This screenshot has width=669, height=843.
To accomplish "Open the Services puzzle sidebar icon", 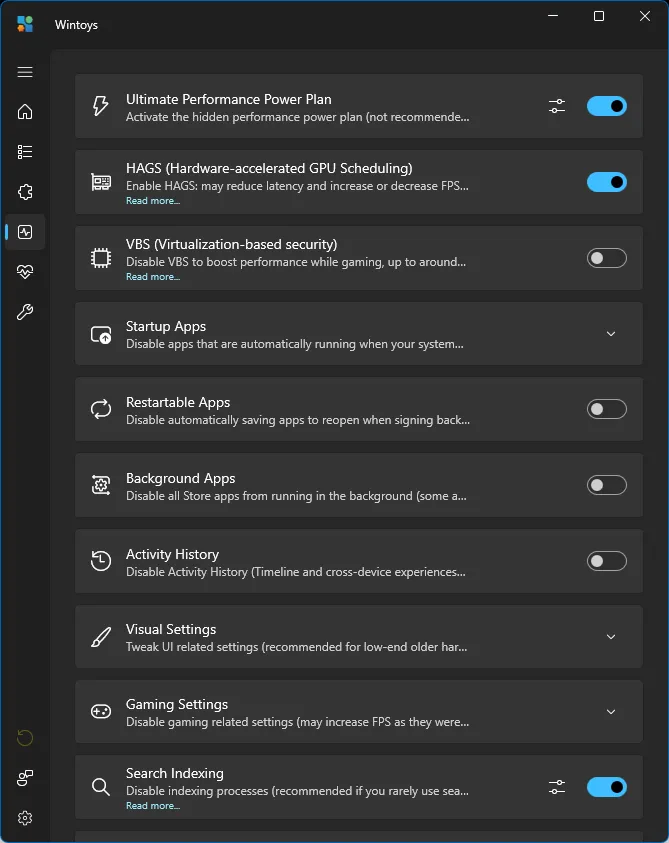I will tap(25, 192).
